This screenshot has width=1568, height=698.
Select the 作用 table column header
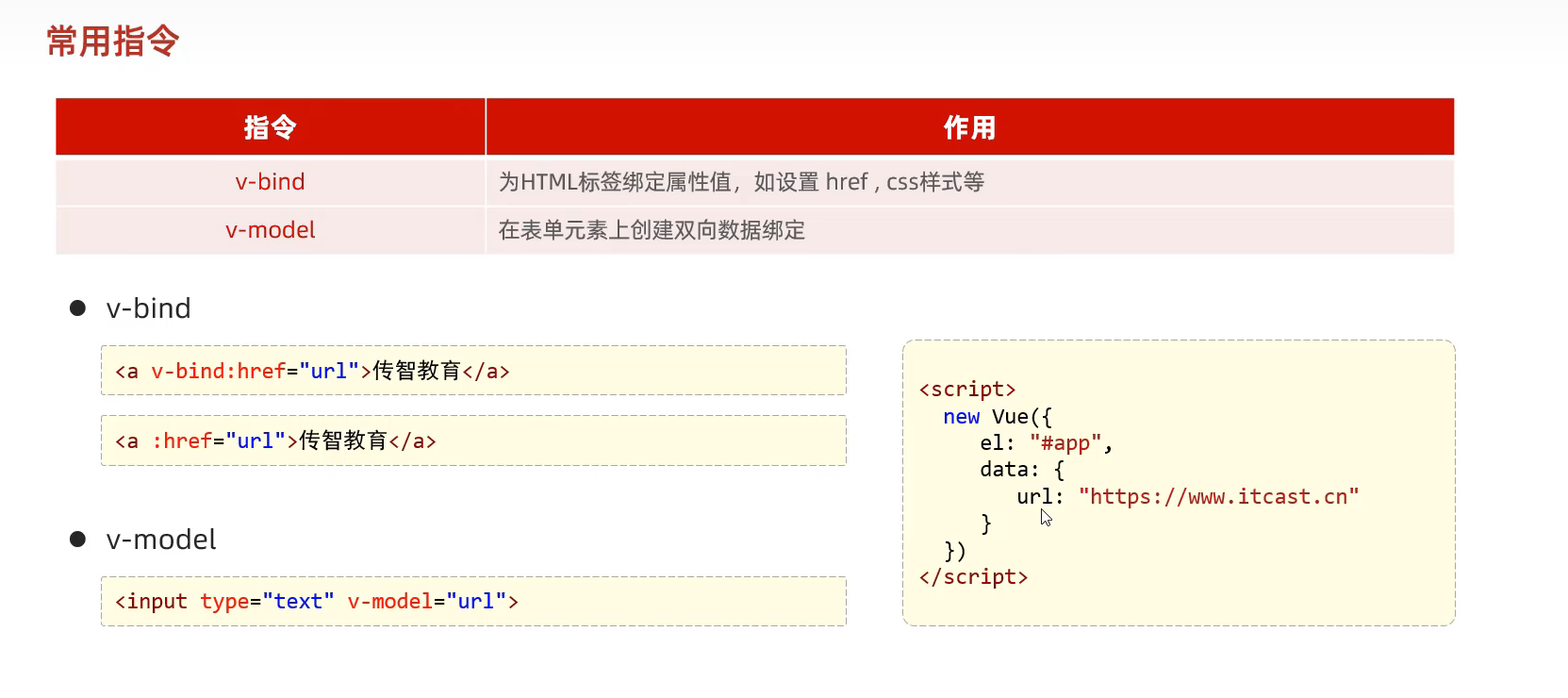[x=969, y=127]
